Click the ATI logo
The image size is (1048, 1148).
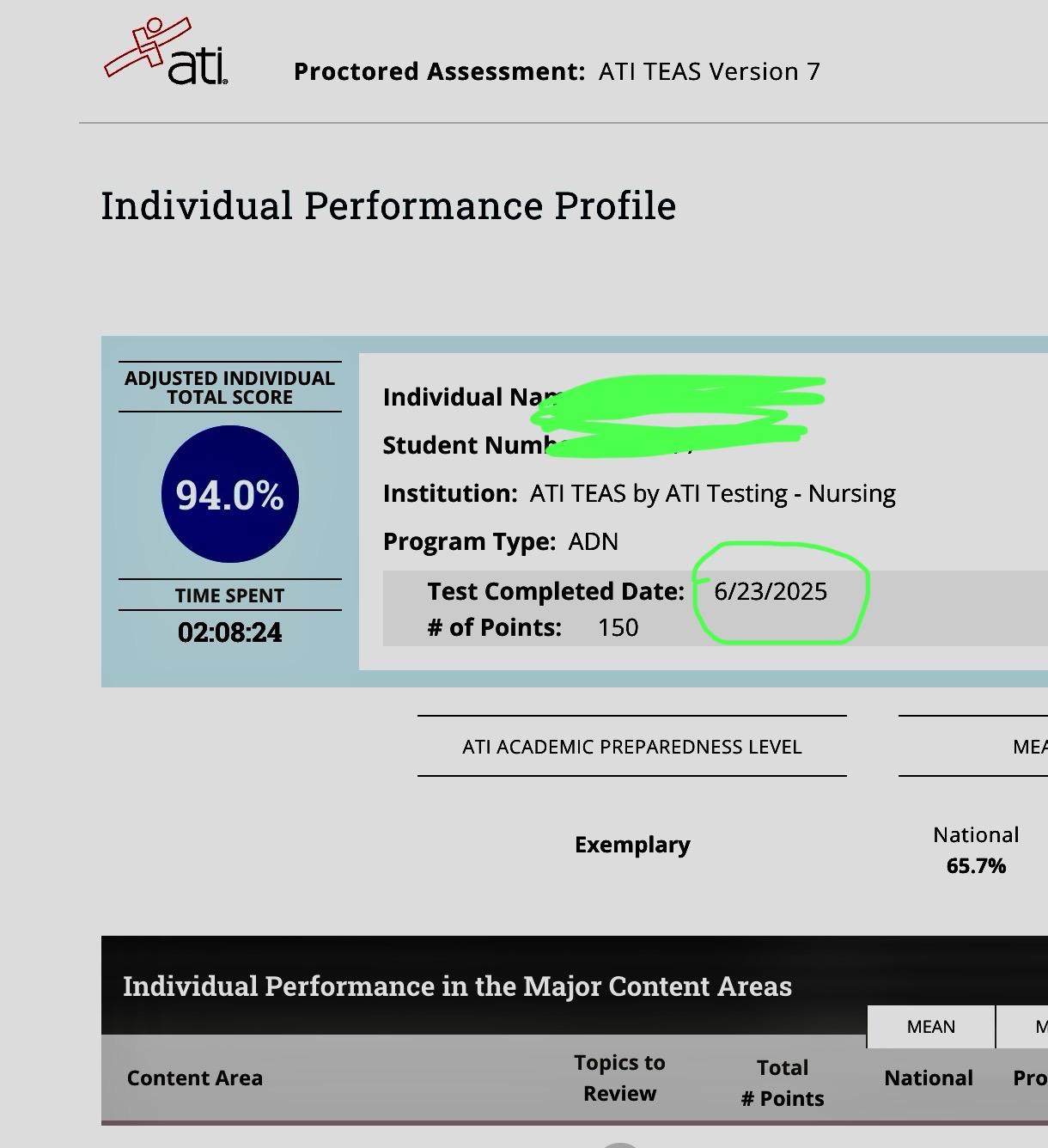(x=167, y=53)
